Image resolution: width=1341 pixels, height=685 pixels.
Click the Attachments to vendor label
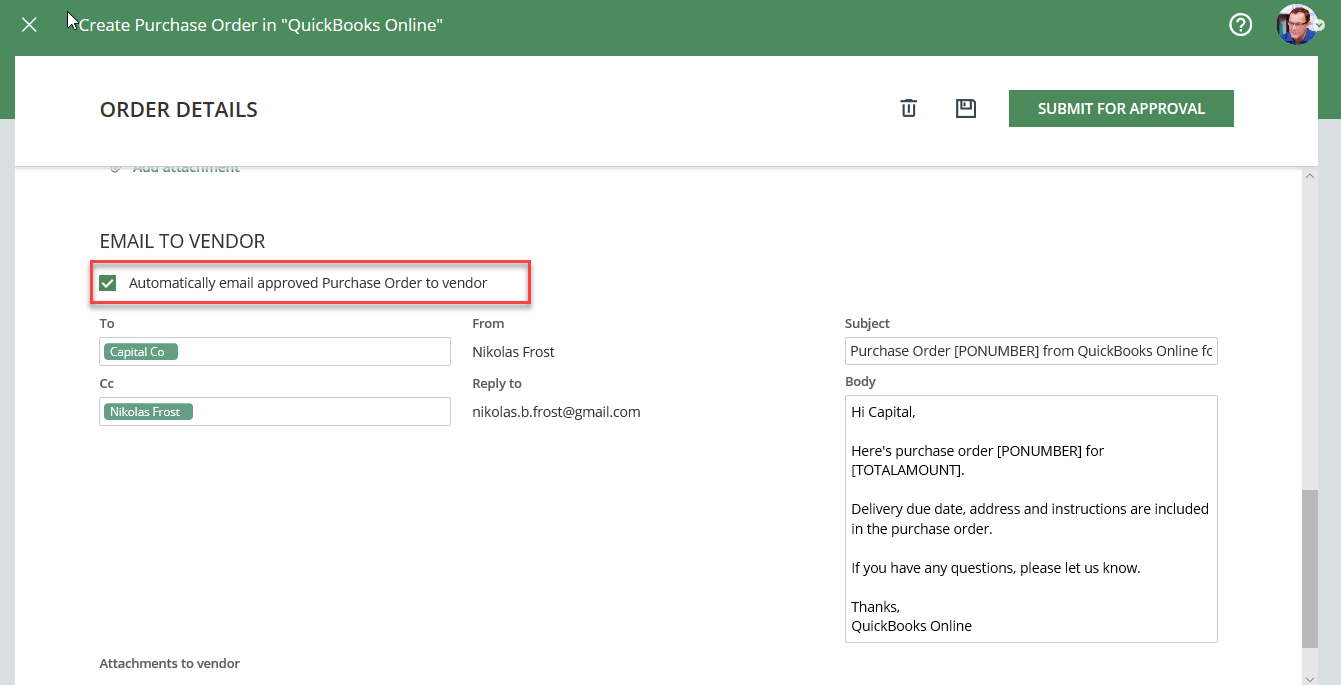click(x=170, y=663)
